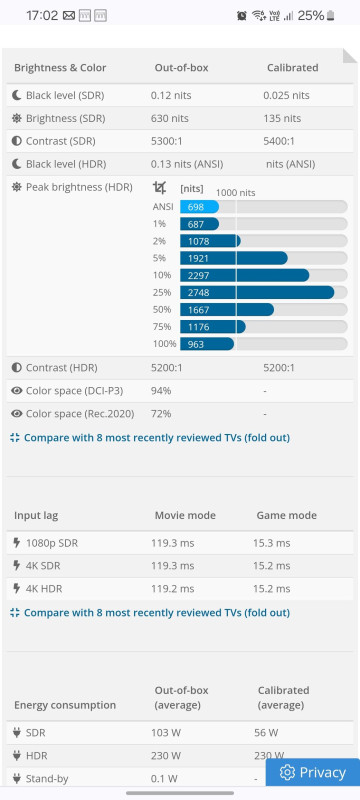Click the crop icon above the nits chart

click(x=160, y=188)
